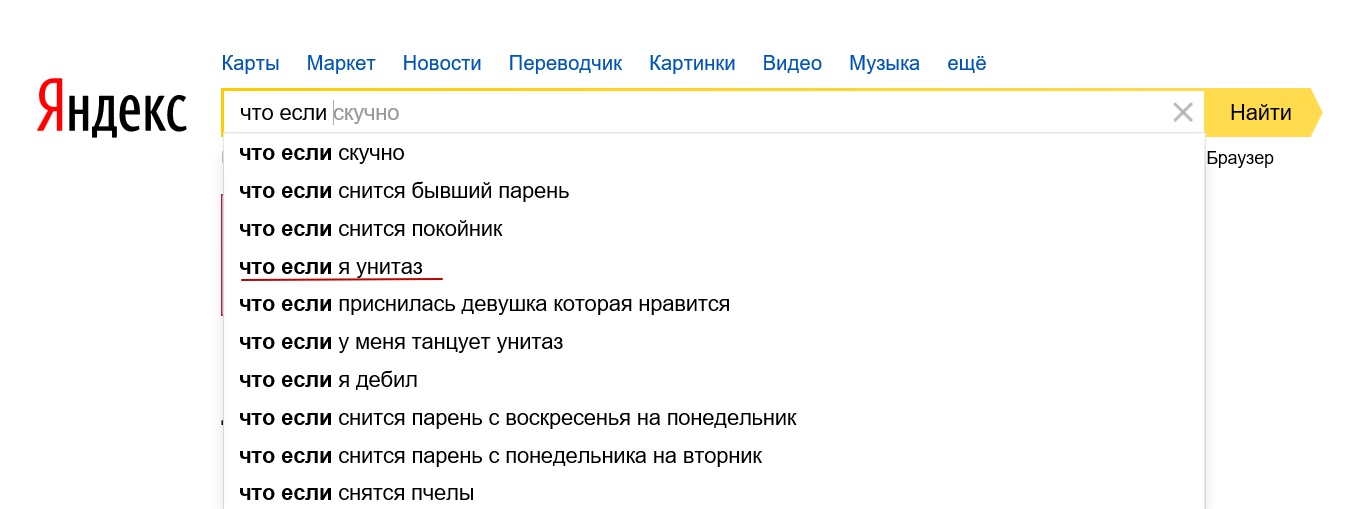
Task: Switch to Картинки search
Action: (692, 63)
